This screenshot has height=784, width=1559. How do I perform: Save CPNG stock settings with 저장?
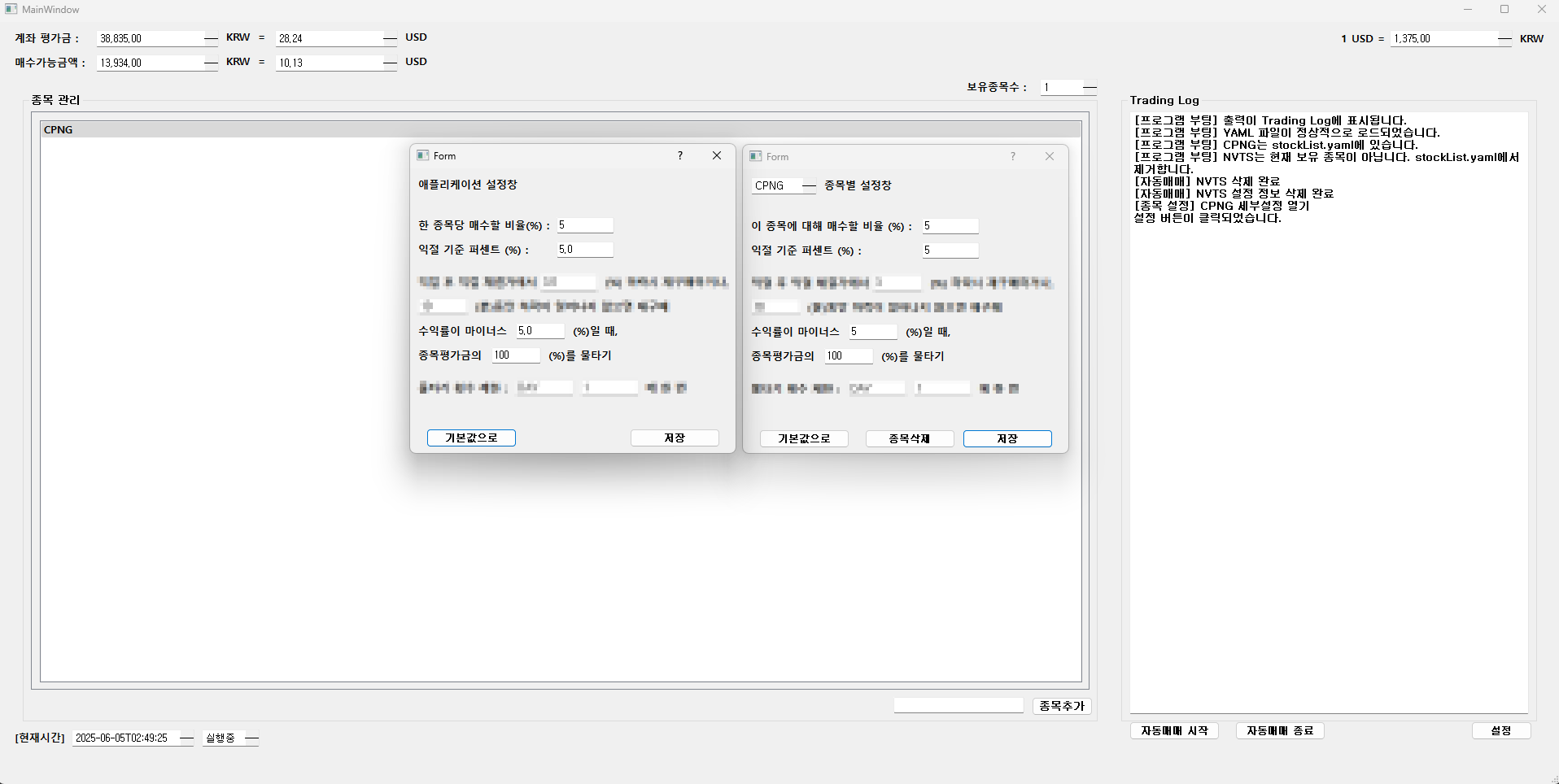coord(1007,438)
